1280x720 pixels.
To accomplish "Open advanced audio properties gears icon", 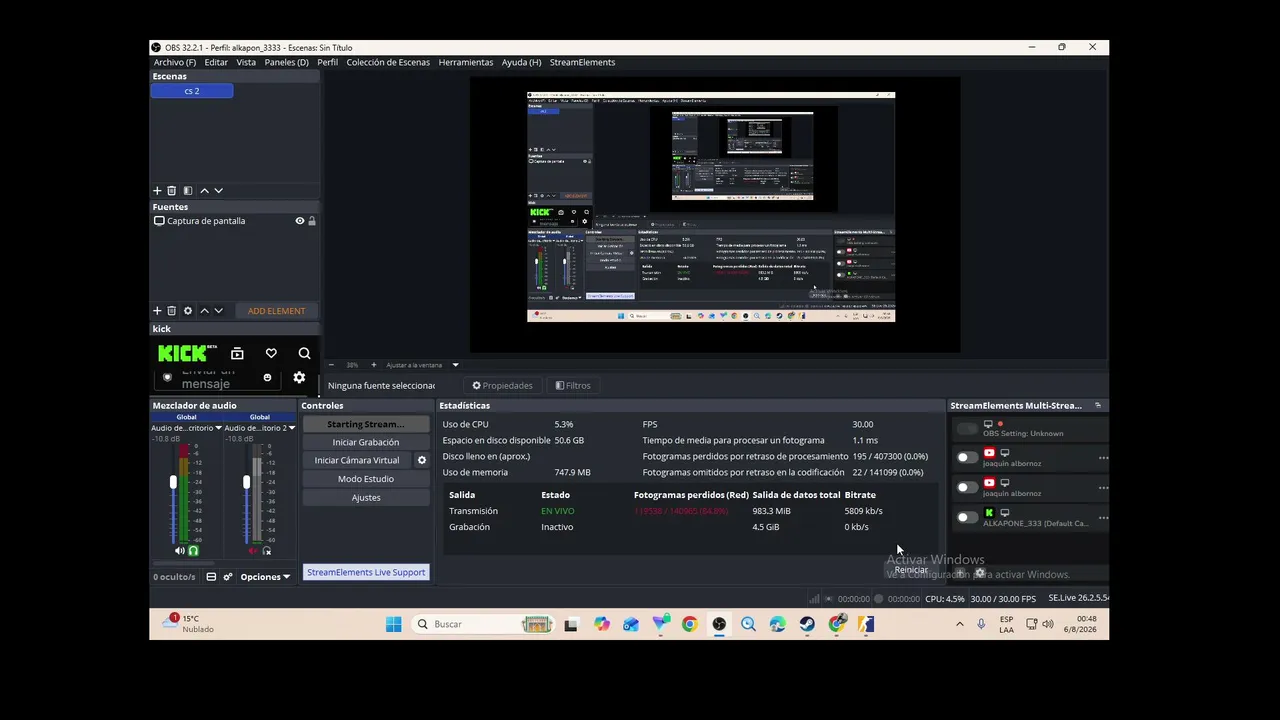I will tap(228, 577).
